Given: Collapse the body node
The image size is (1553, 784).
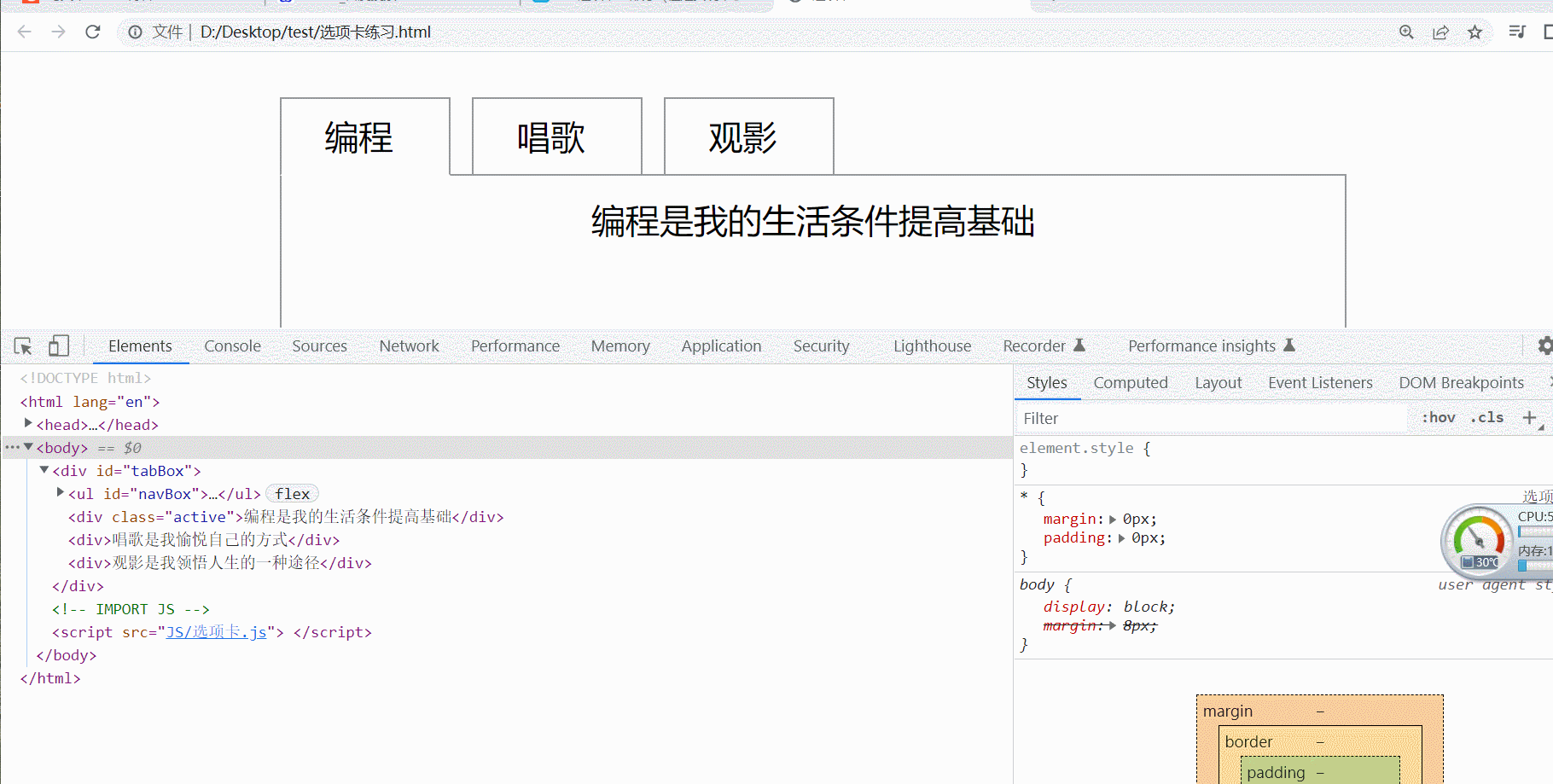Looking at the screenshot, I should (28, 447).
